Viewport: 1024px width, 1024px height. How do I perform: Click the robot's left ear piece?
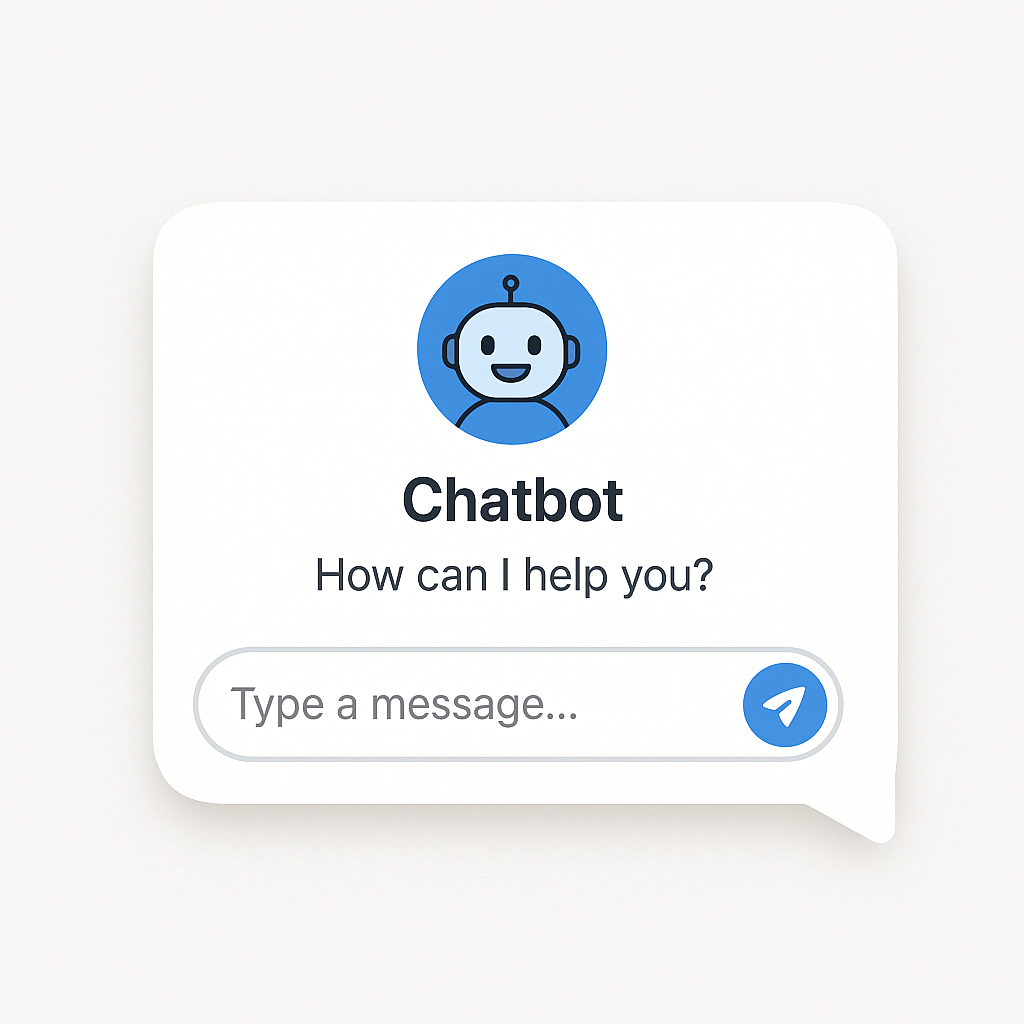450,352
